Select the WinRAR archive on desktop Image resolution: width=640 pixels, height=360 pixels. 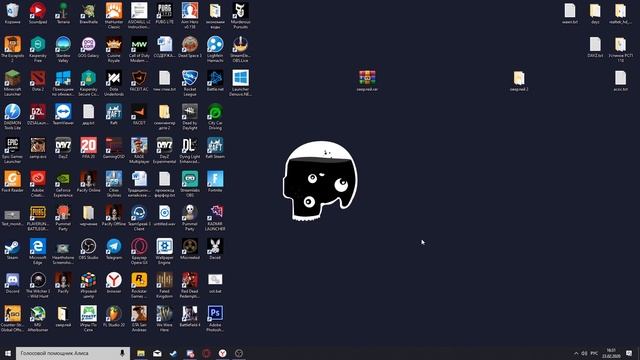point(367,80)
